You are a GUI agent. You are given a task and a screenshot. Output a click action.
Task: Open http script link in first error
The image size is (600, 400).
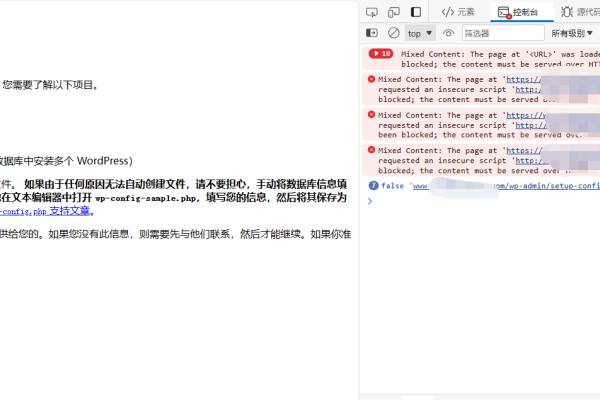(528, 90)
